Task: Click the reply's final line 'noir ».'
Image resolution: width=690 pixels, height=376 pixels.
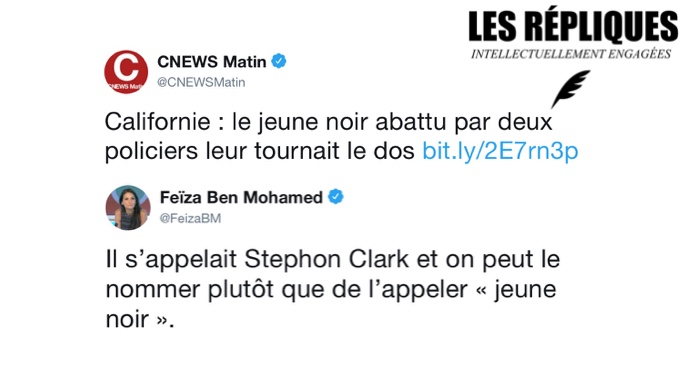Action: [140, 319]
